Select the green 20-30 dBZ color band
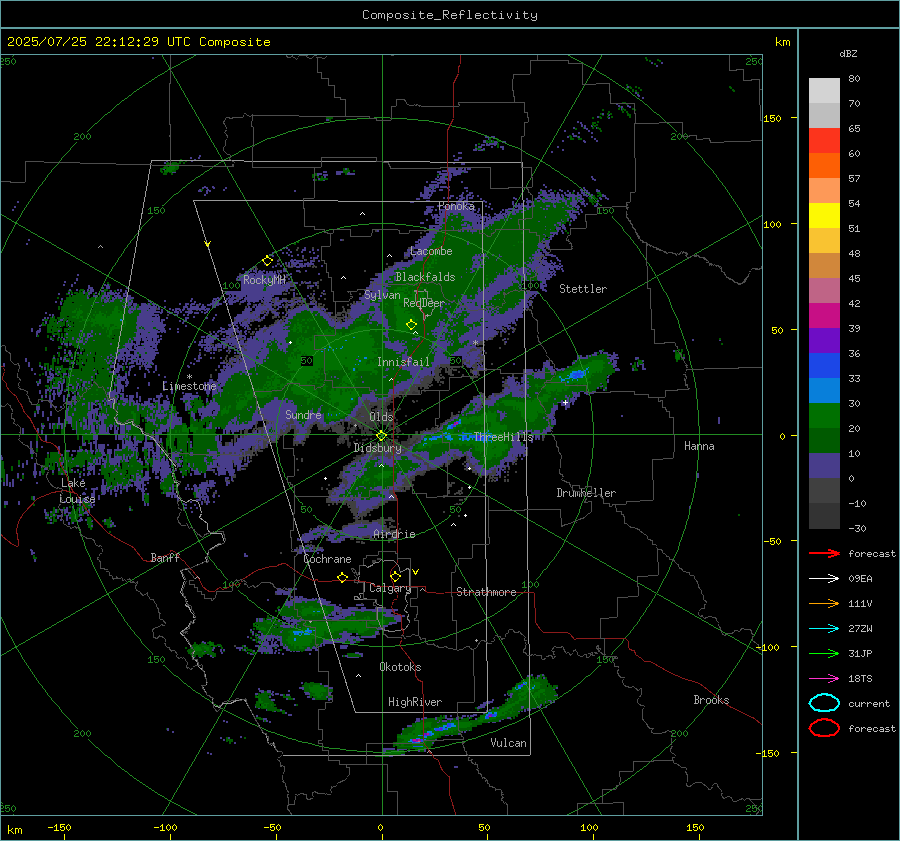 (824, 416)
